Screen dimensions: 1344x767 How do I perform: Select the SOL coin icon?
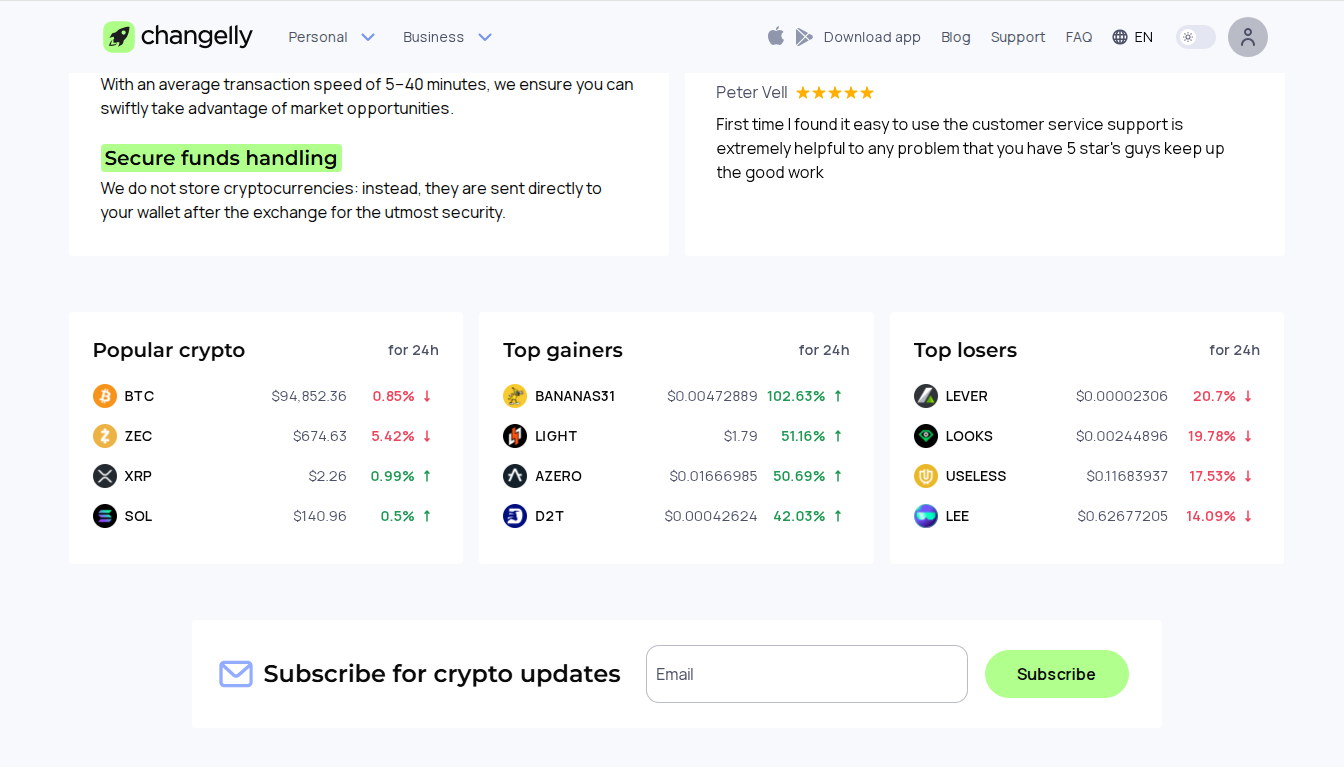(x=105, y=516)
